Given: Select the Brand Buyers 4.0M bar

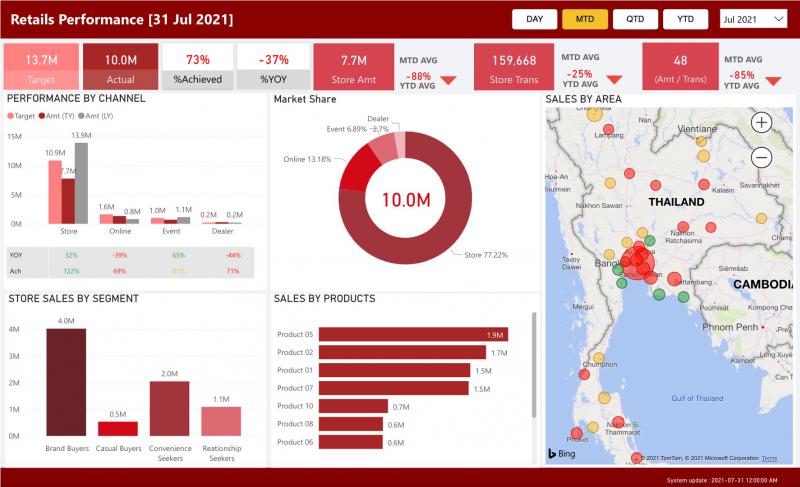Looking at the screenshot, I should click(66, 382).
